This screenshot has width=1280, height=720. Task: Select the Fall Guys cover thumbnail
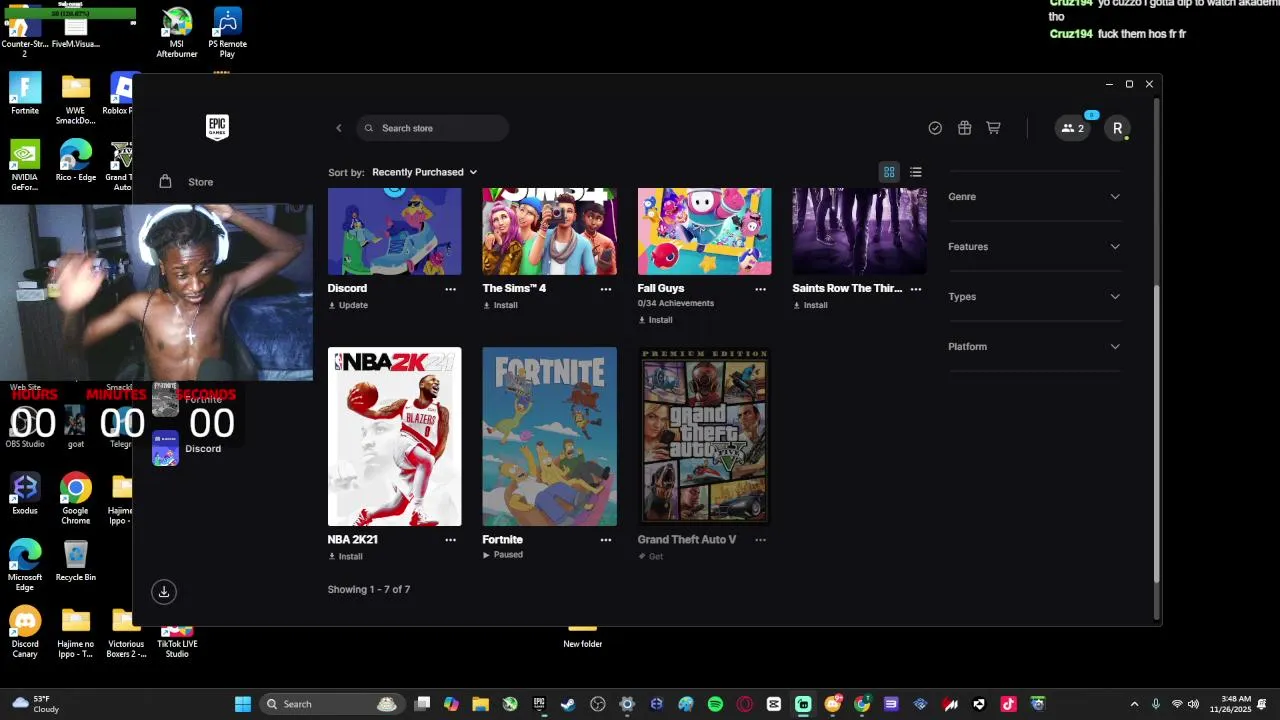(x=704, y=231)
